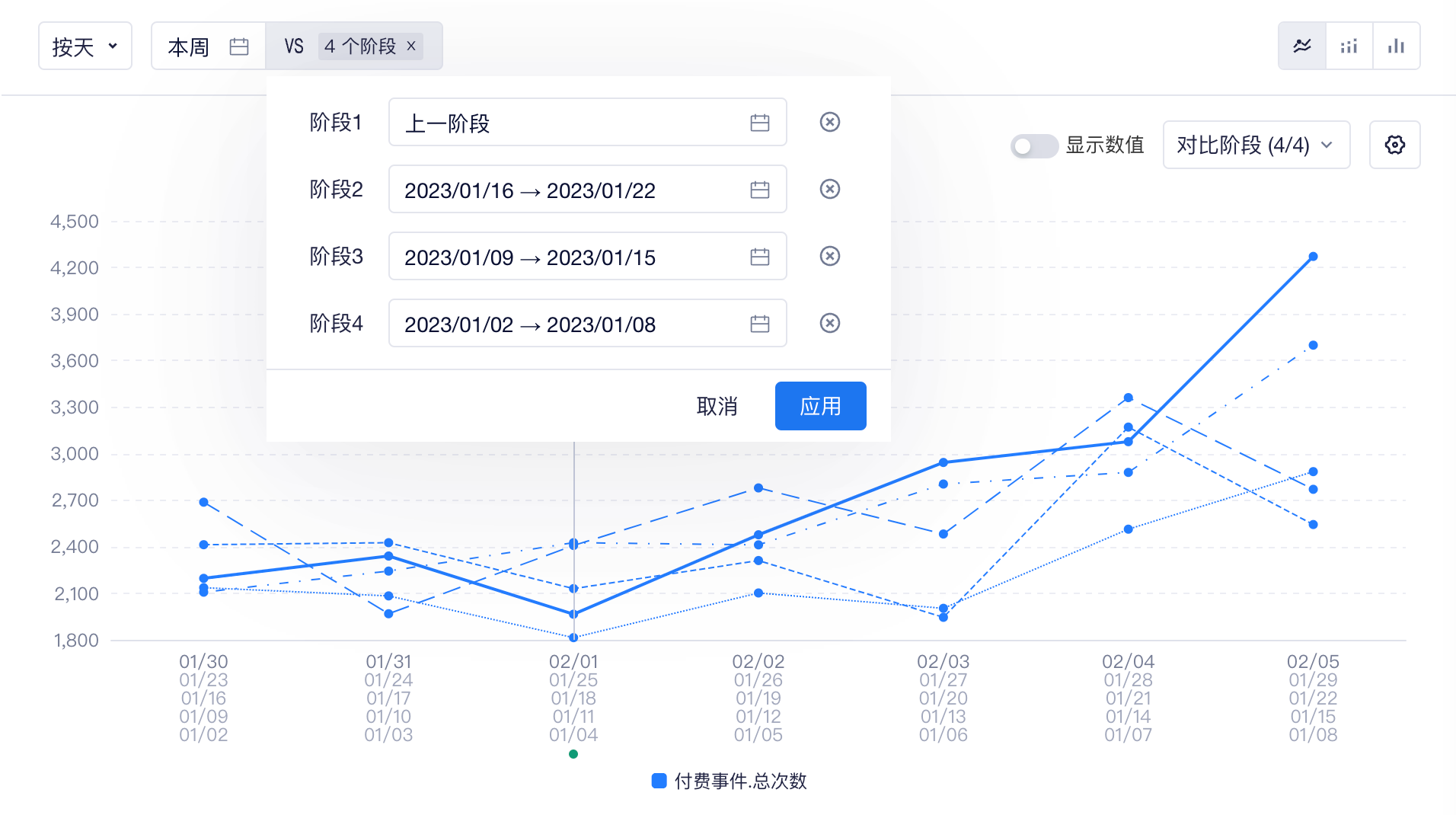Click 阶段4 date range input field

587,323
